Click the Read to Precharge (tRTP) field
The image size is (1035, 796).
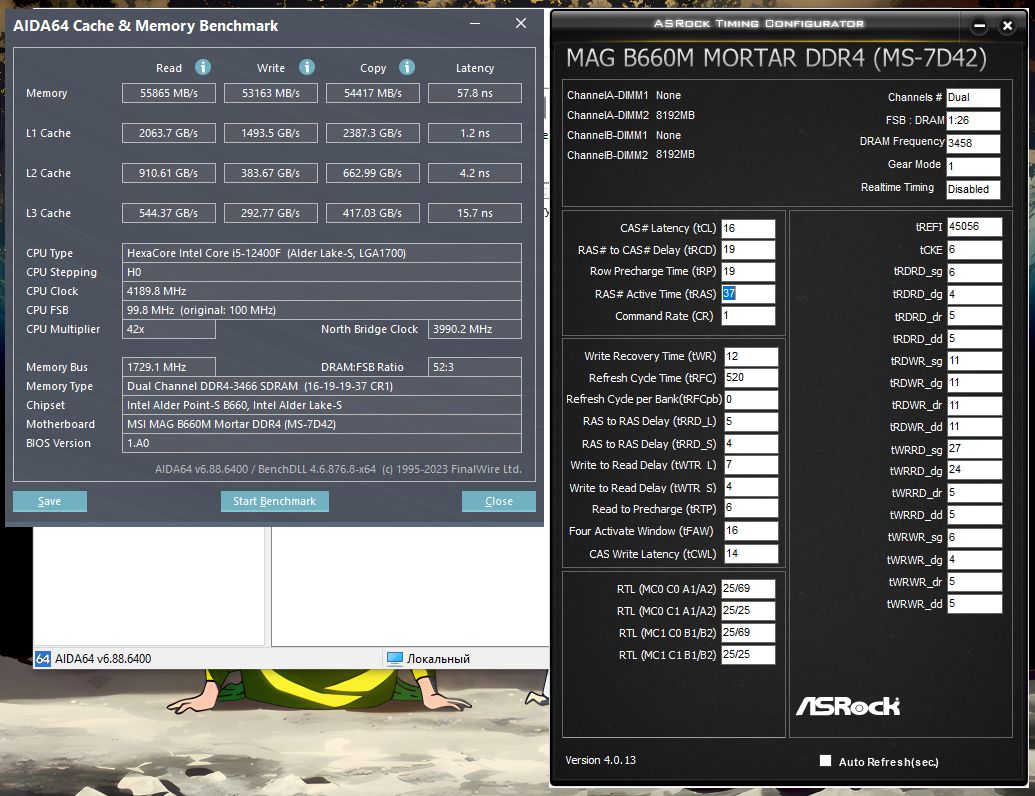(751, 509)
